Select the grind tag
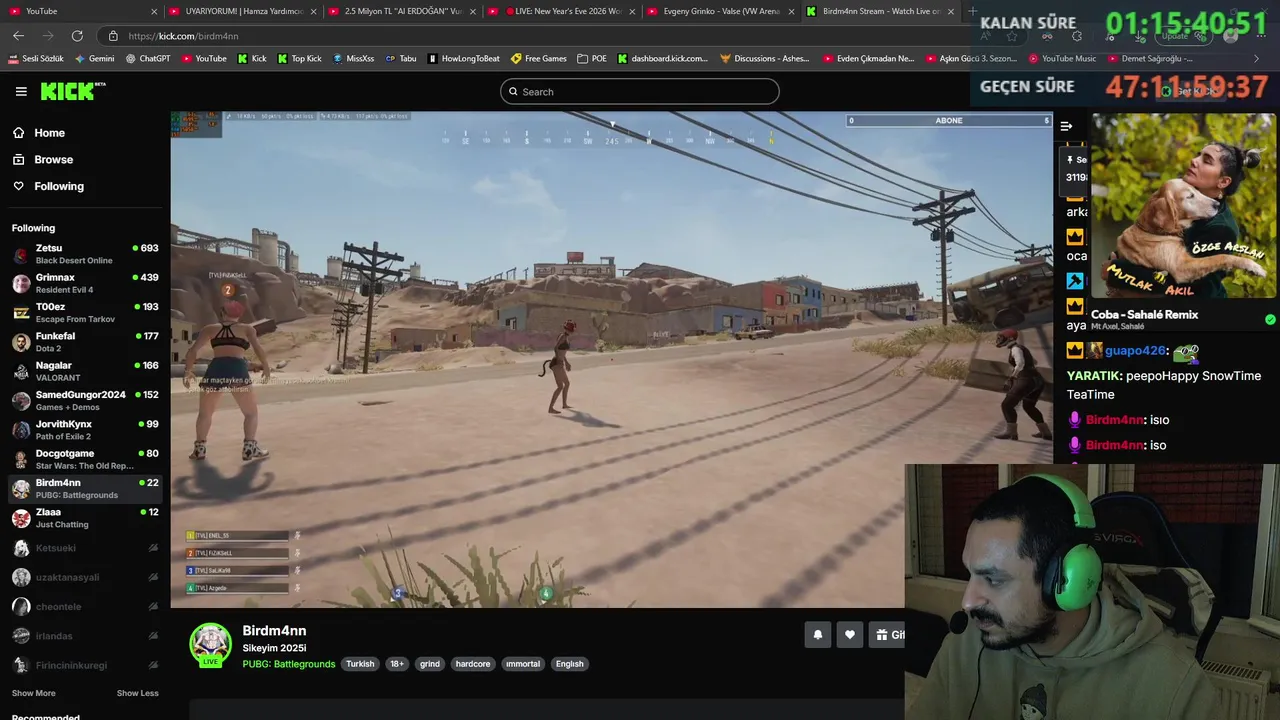 pyautogui.click(x=430, y=664)
